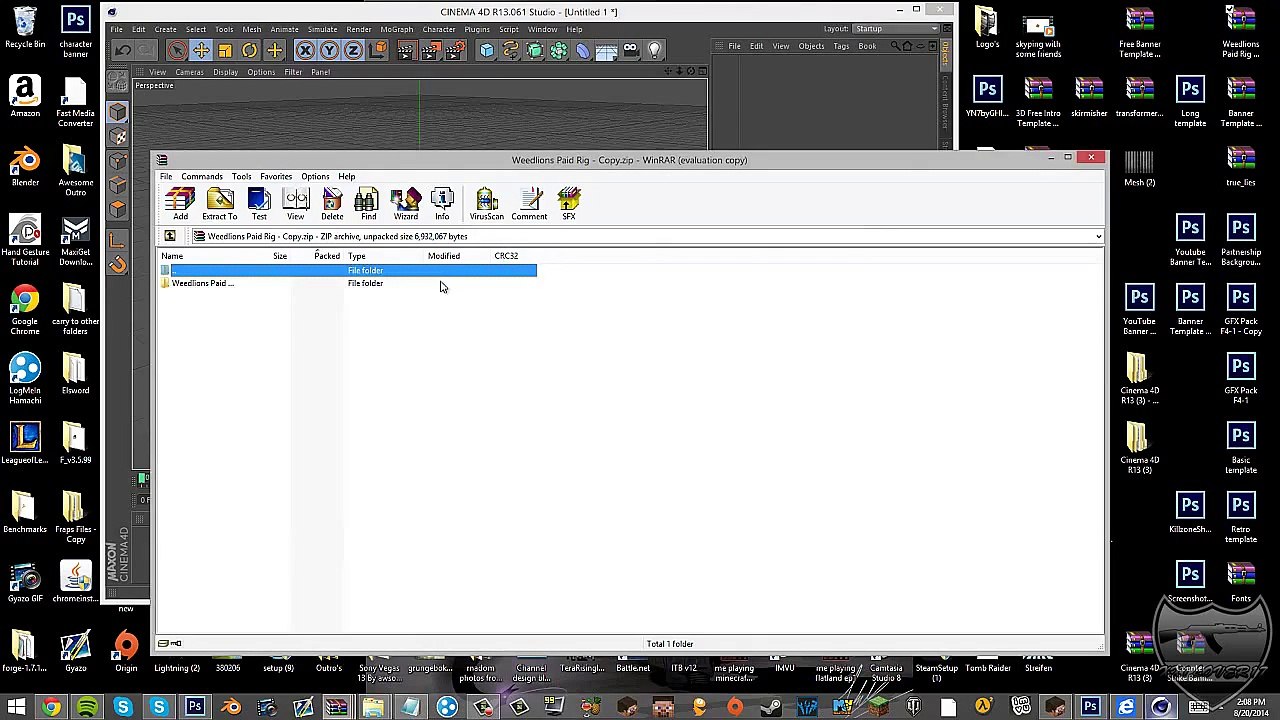Select the Basic template desktop file
Screen dimensions: 1280x720
point(1241,449)
